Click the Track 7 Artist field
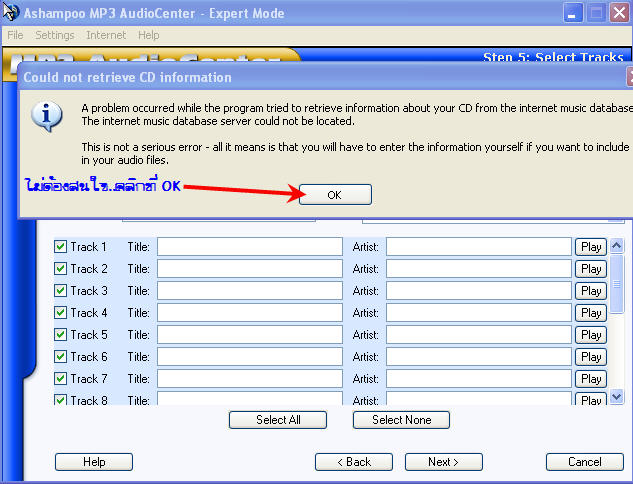 click(x=479, y=379)
